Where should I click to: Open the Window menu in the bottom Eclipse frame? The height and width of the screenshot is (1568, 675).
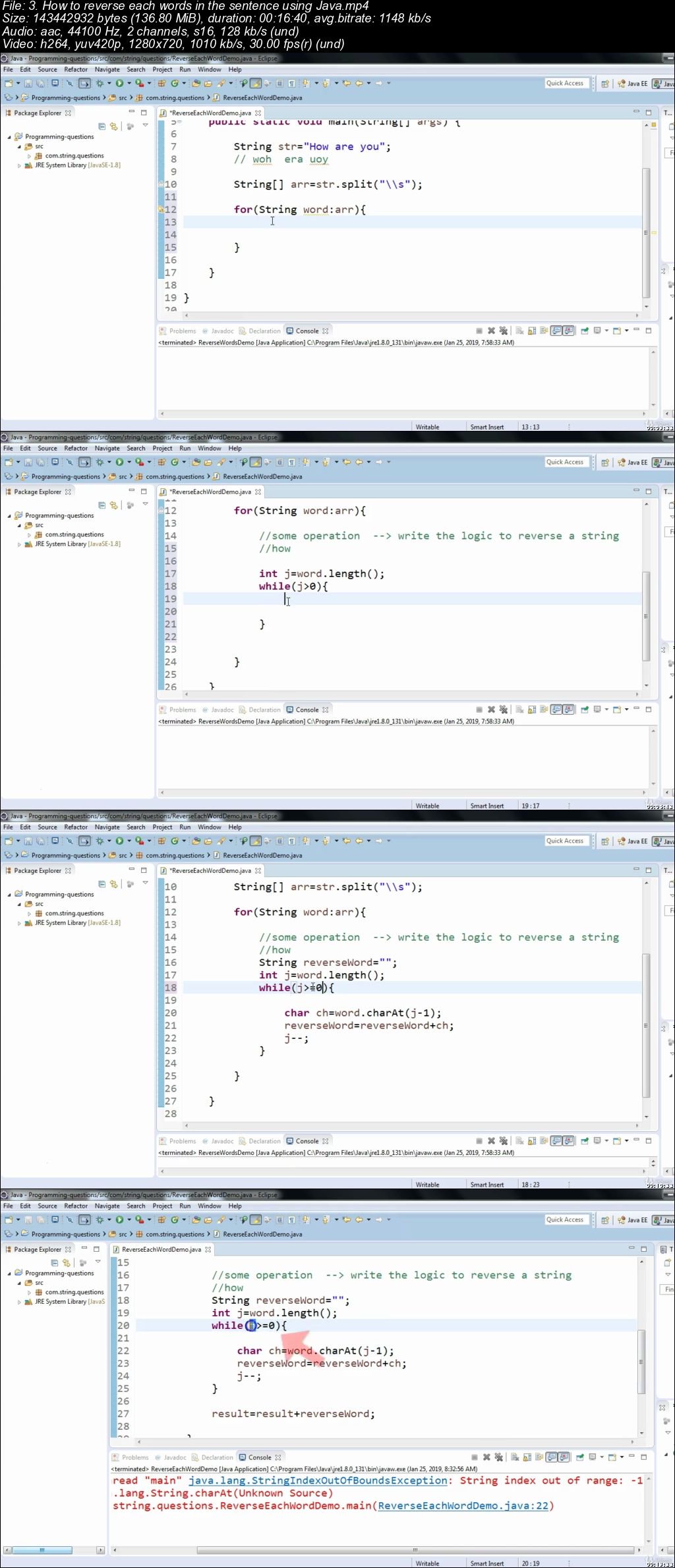210,1206
